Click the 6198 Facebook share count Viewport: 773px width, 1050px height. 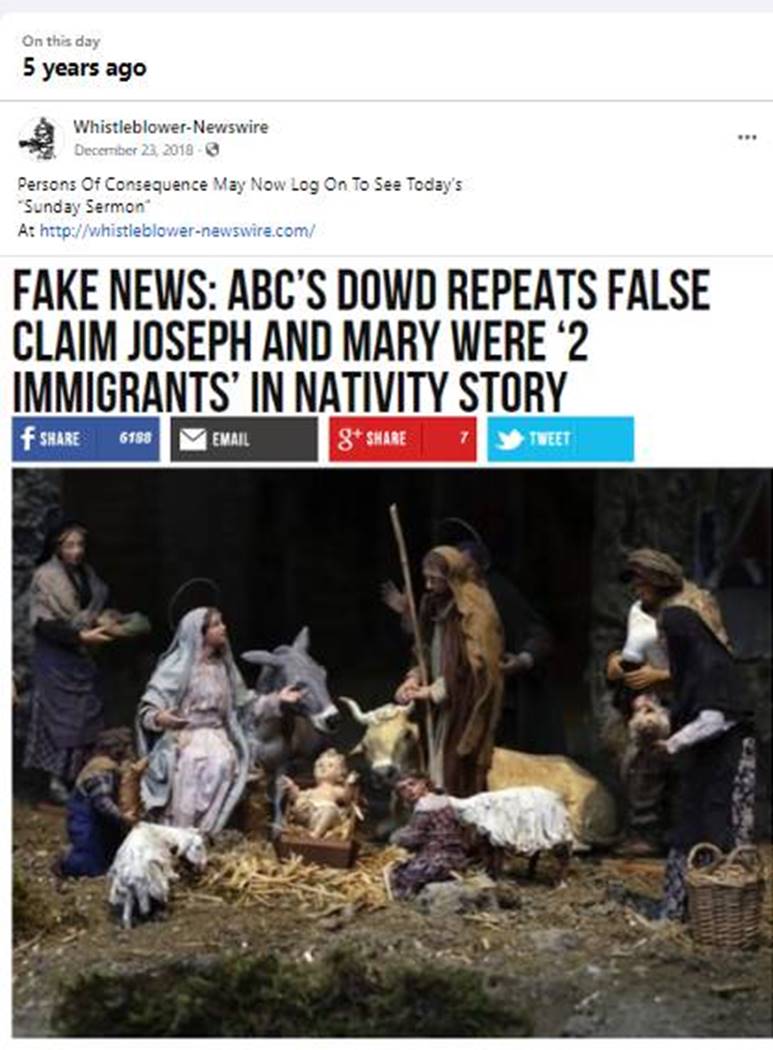pos(135,439)
